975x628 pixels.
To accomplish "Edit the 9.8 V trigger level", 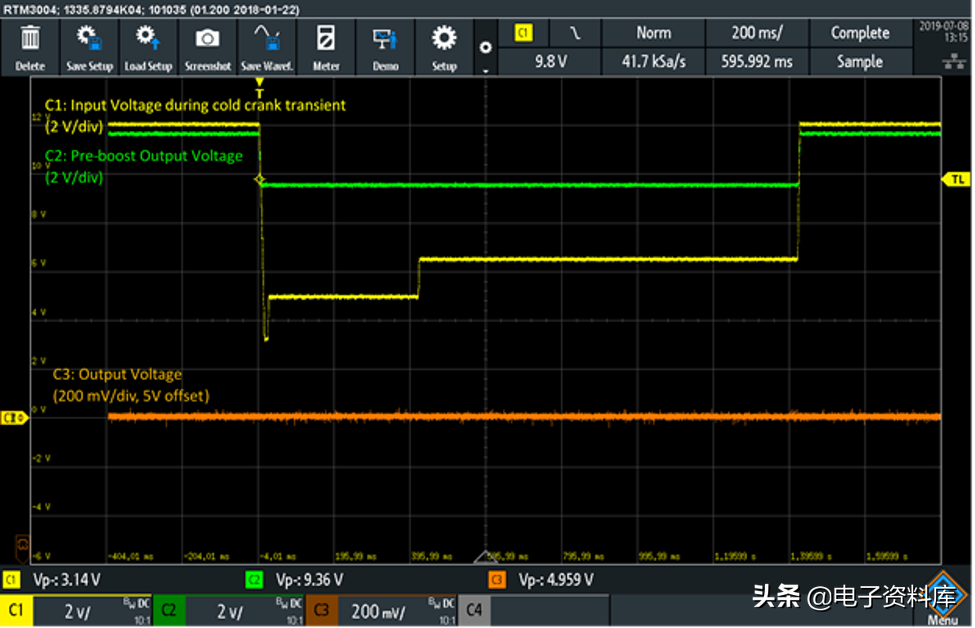I will coord(550,62).
